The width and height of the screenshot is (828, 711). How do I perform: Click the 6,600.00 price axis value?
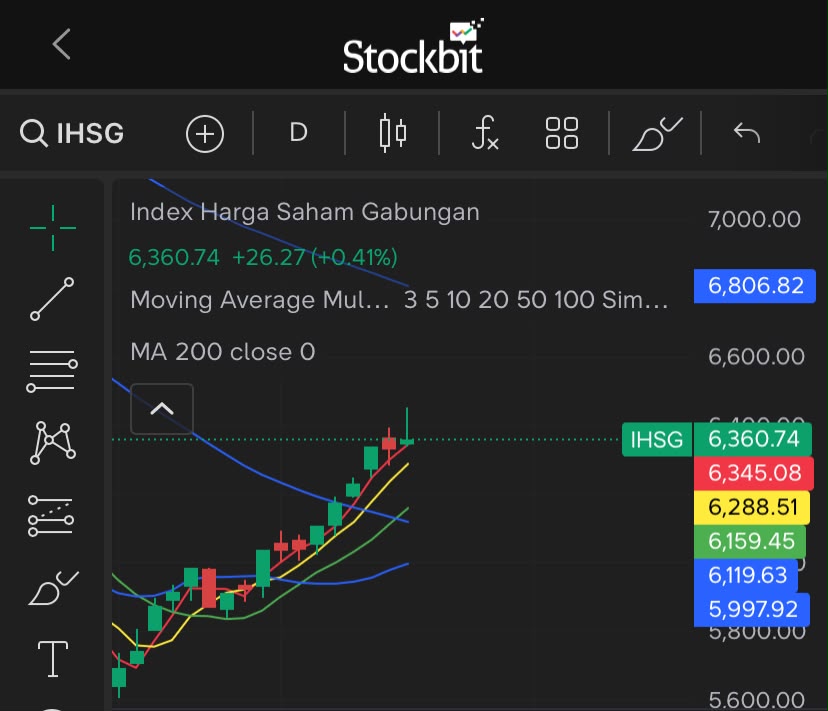756,357
